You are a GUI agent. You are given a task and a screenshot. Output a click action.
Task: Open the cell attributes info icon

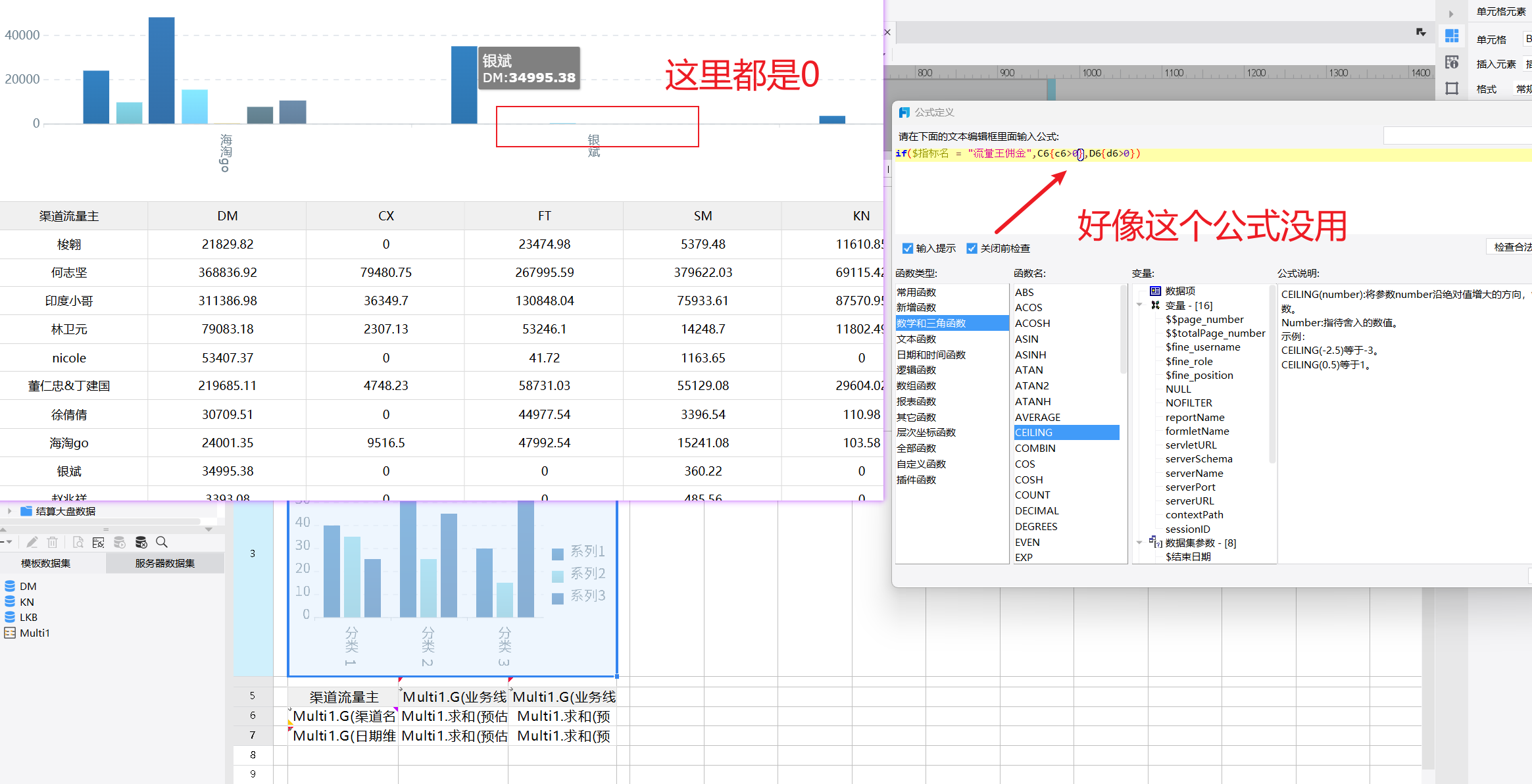tap(1452, 62)
